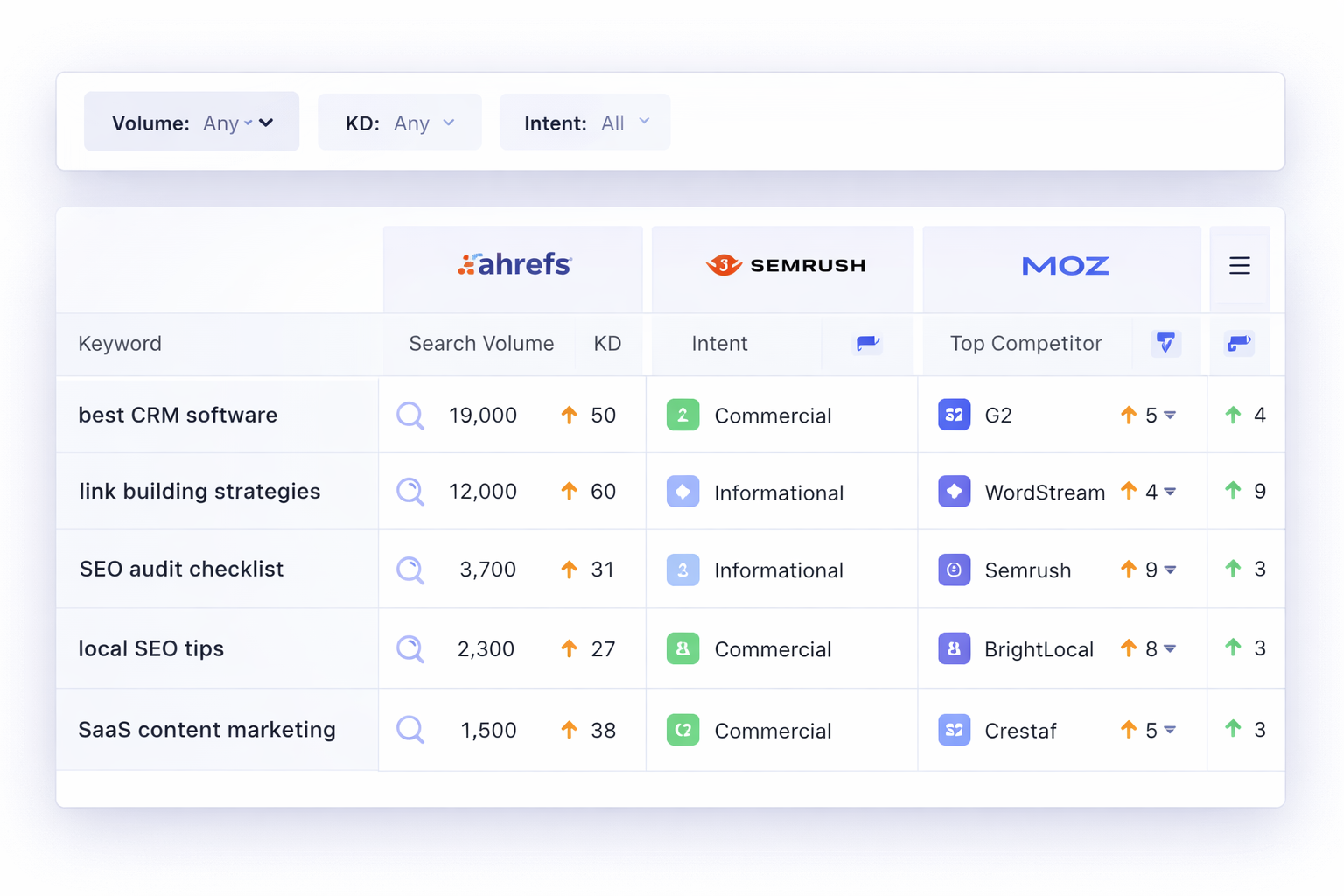Click search volume 3,700

point(488,570)
